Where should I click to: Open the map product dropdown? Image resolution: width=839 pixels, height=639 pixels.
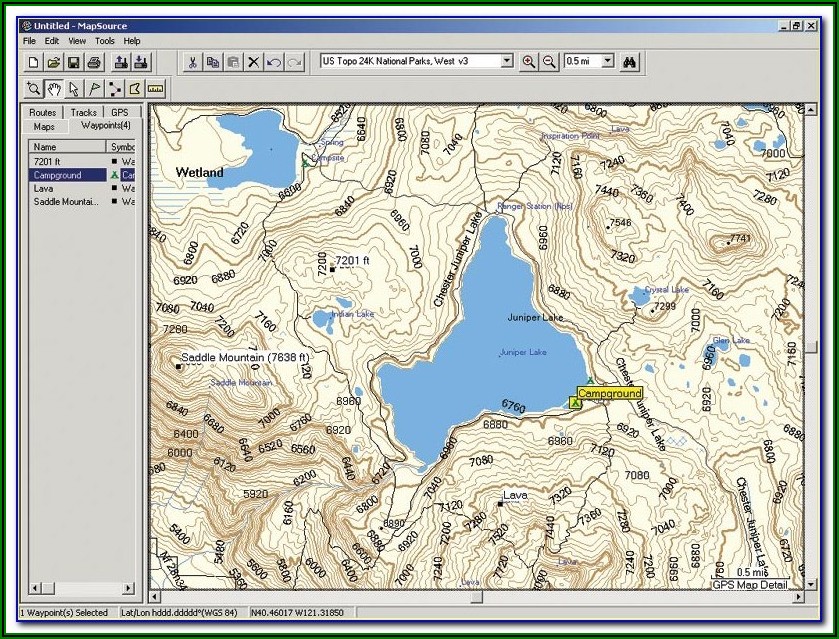tap(506, 61)
